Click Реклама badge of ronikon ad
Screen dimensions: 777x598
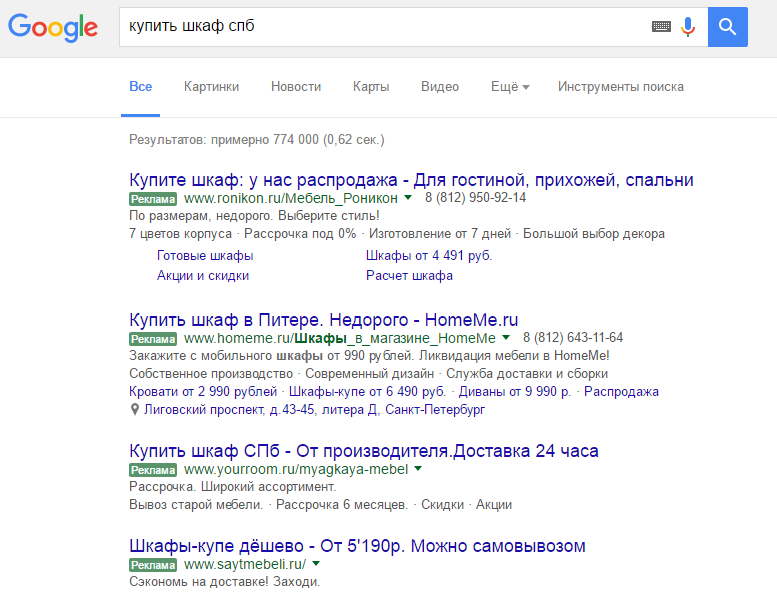point(153,199)
